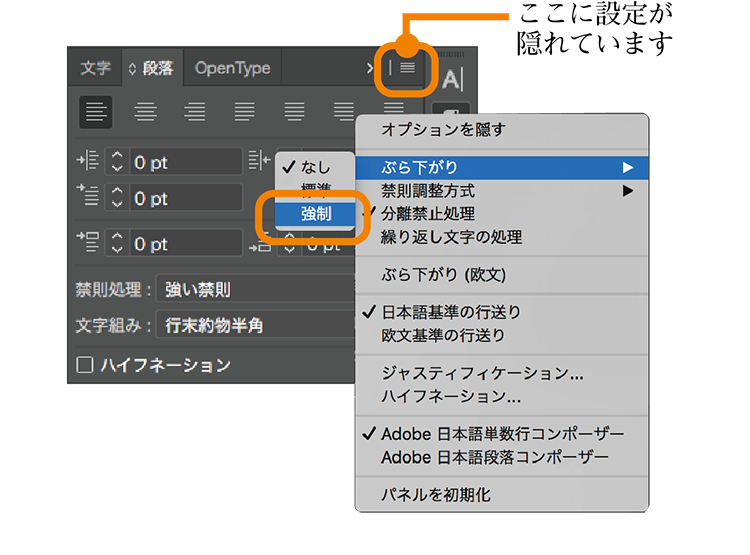Click the left indent stepper arrows
Viewport: 750px width, 555px height.
coord(117,161)
